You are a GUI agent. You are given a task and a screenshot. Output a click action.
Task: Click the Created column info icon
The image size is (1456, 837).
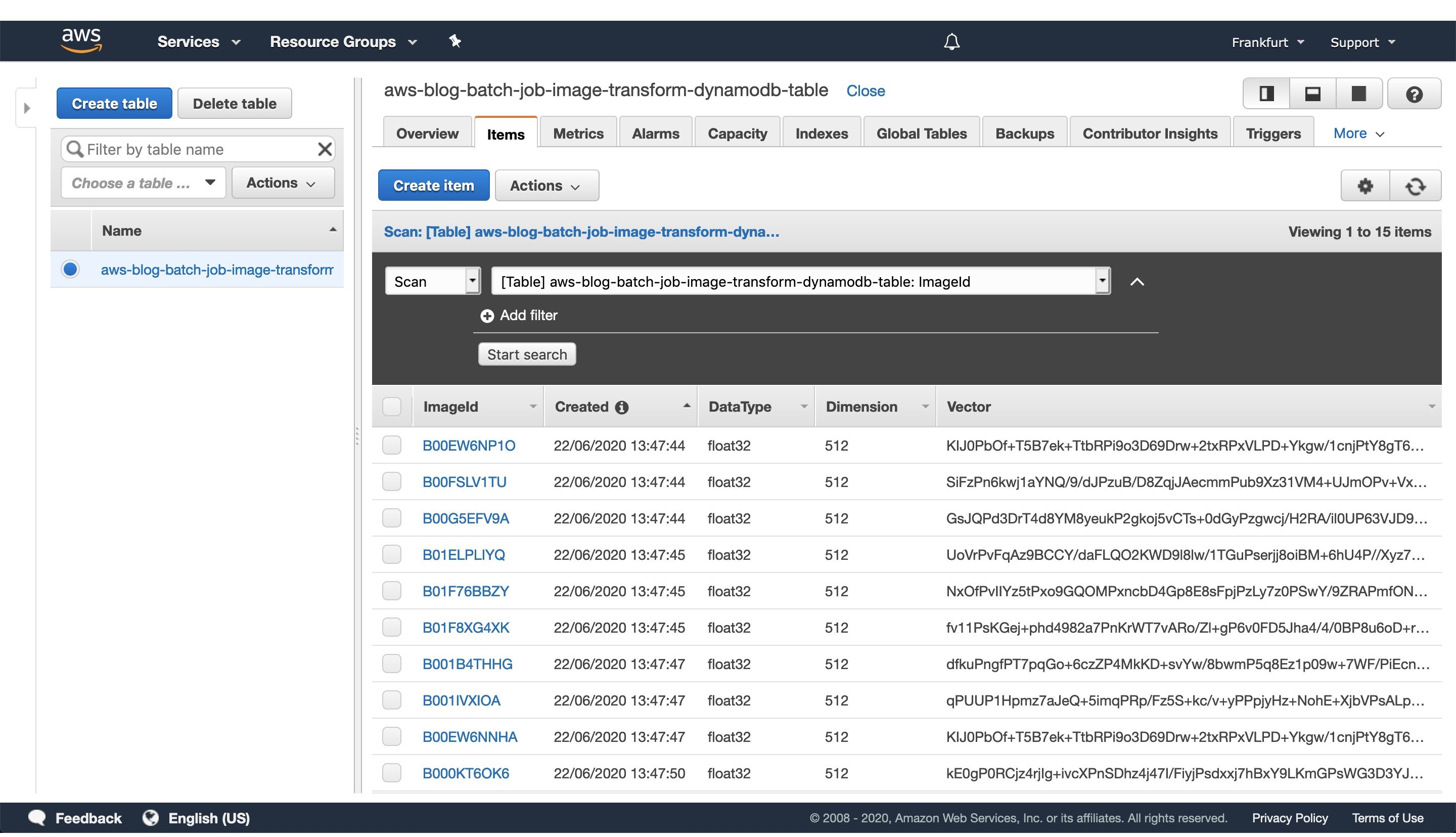pos(621,409)
